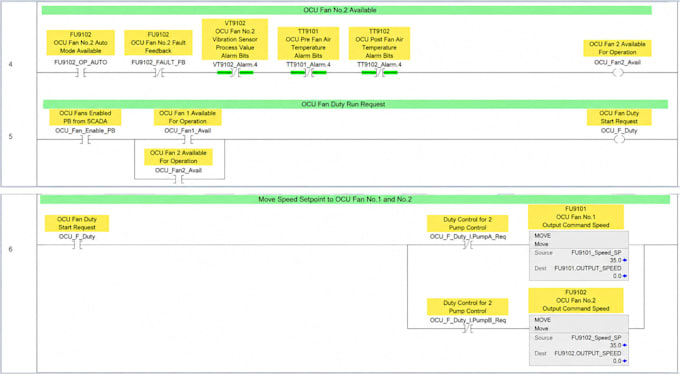Viewport: 680px width, 374px height.
Task: Click the FU9102.OUTPUT_SPEED destination operand
Action: tap(588, 353)
